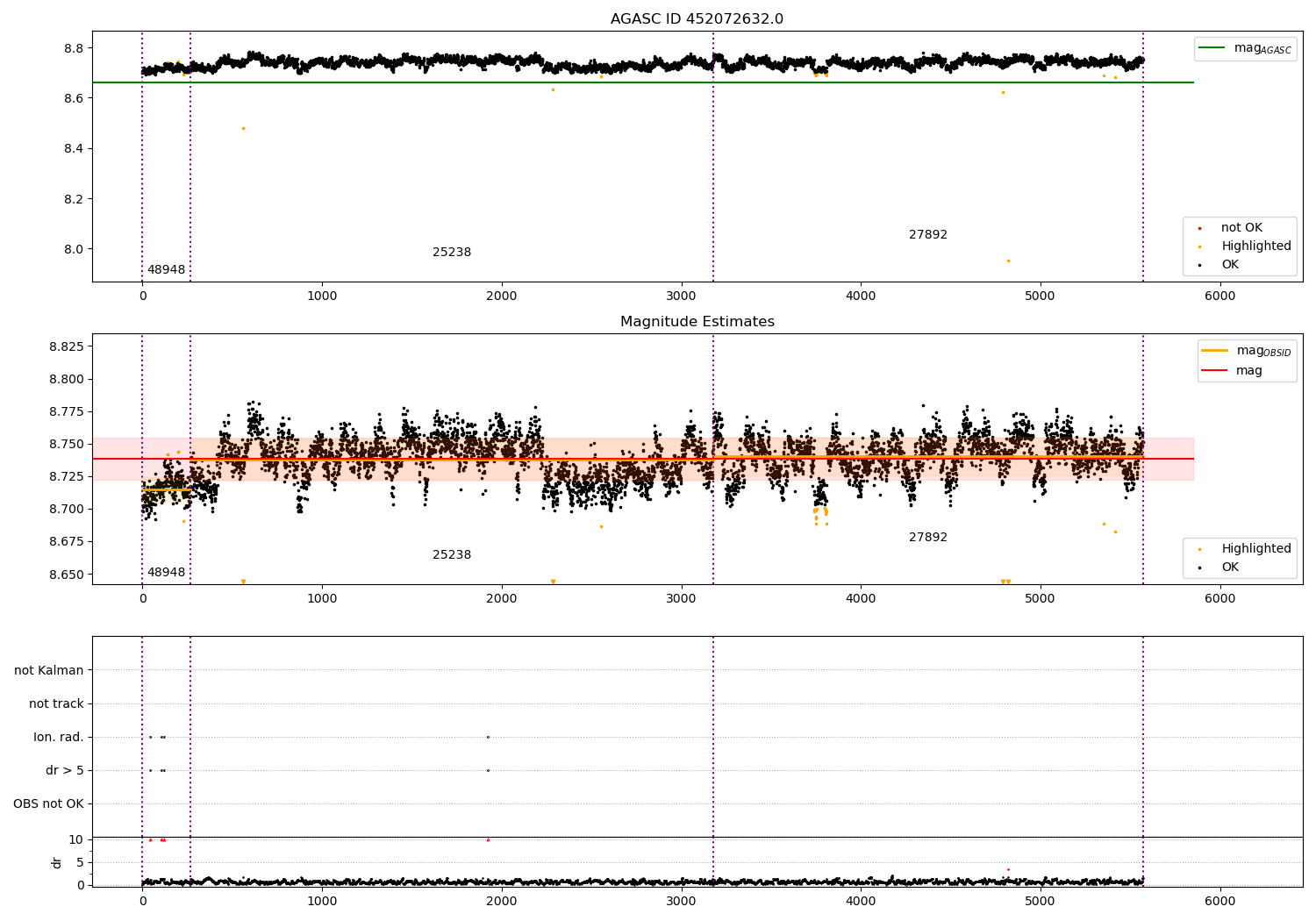The width and height of the screenshot is (1316, 921).
Task: Click obsid label 27892 in the top plot
Action: click(928, 235)
